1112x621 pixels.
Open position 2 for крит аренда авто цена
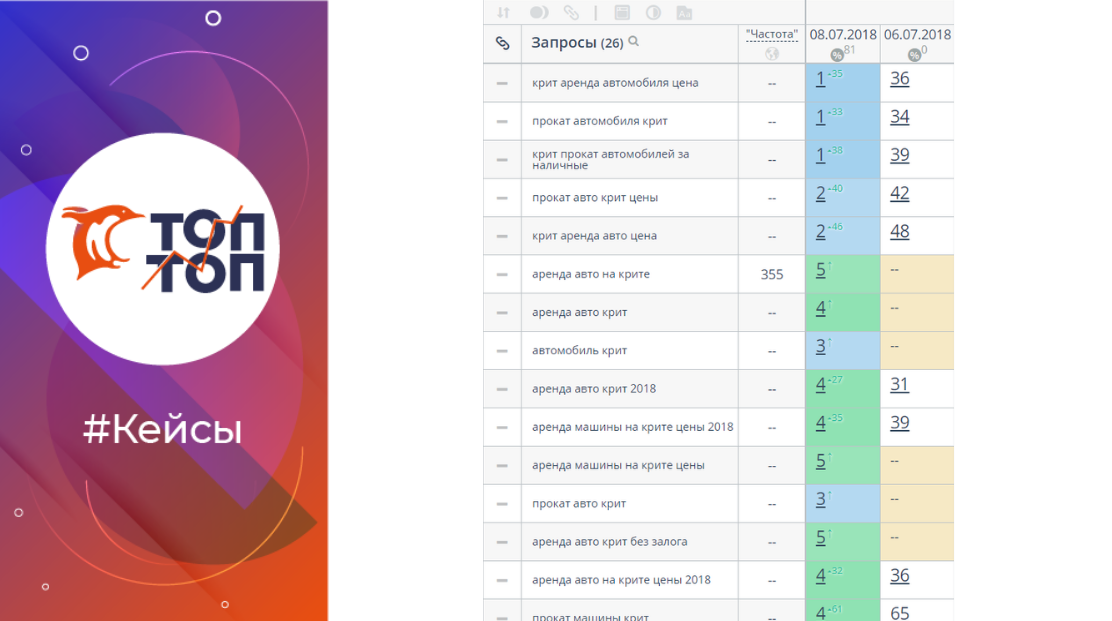coord(821,232)
